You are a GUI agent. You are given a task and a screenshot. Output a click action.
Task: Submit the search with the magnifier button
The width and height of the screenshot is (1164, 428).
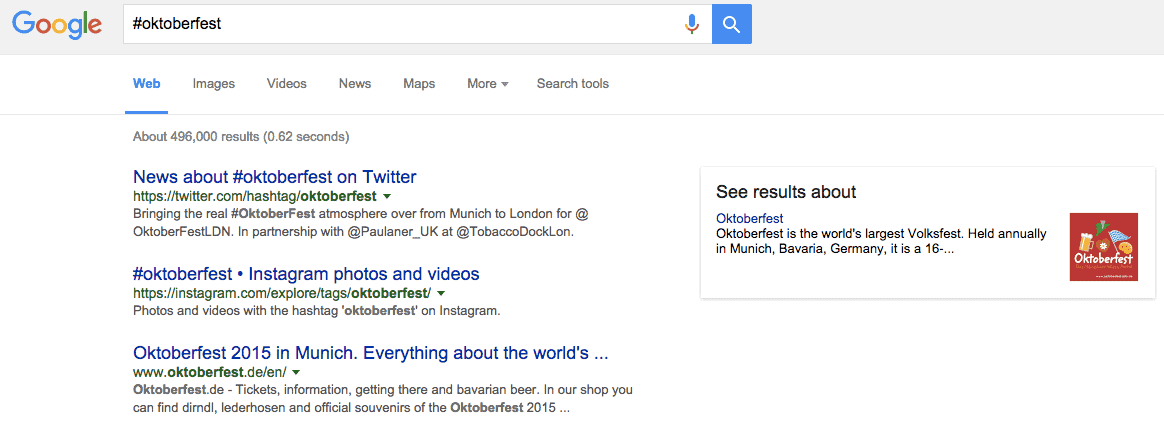pos(731,24)
